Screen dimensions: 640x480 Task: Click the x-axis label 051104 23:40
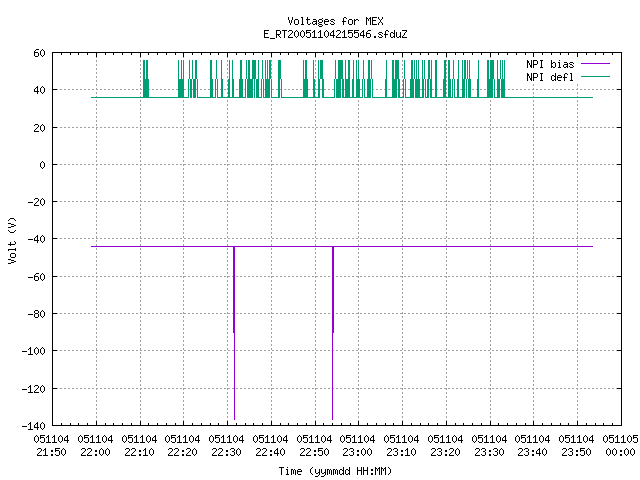(533, 446)
